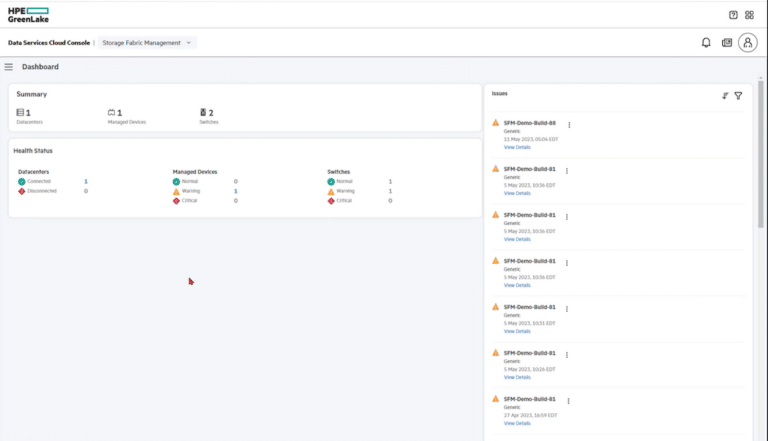This screenshot has width=768, height=441.
Task: Open kebab menu for the 10:26 EDT issue
Action: click(x=567, y=355)
